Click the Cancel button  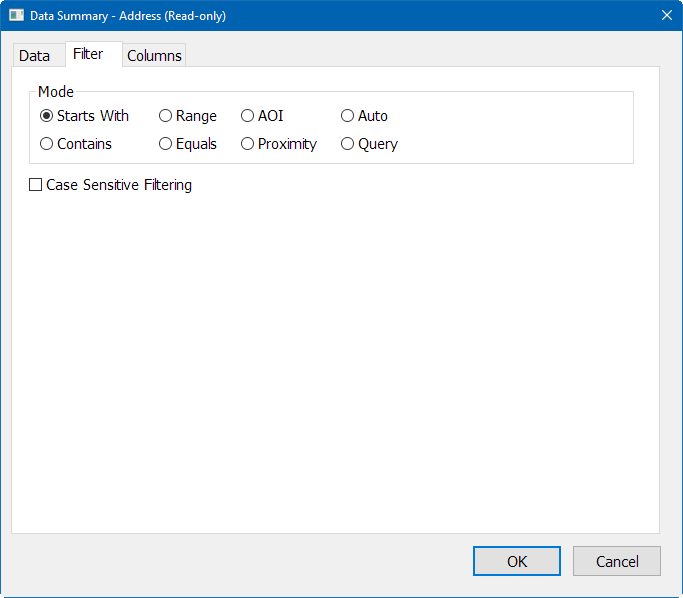click(x=617, y=561)
